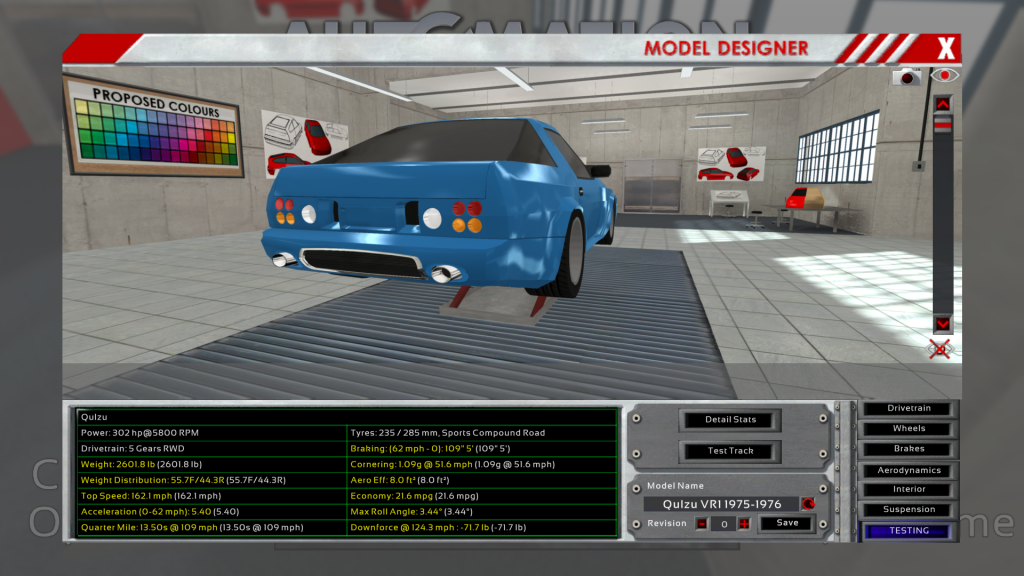Switch to the Wheels tab
Screen dimensions: 1024x576
[908, 429]
